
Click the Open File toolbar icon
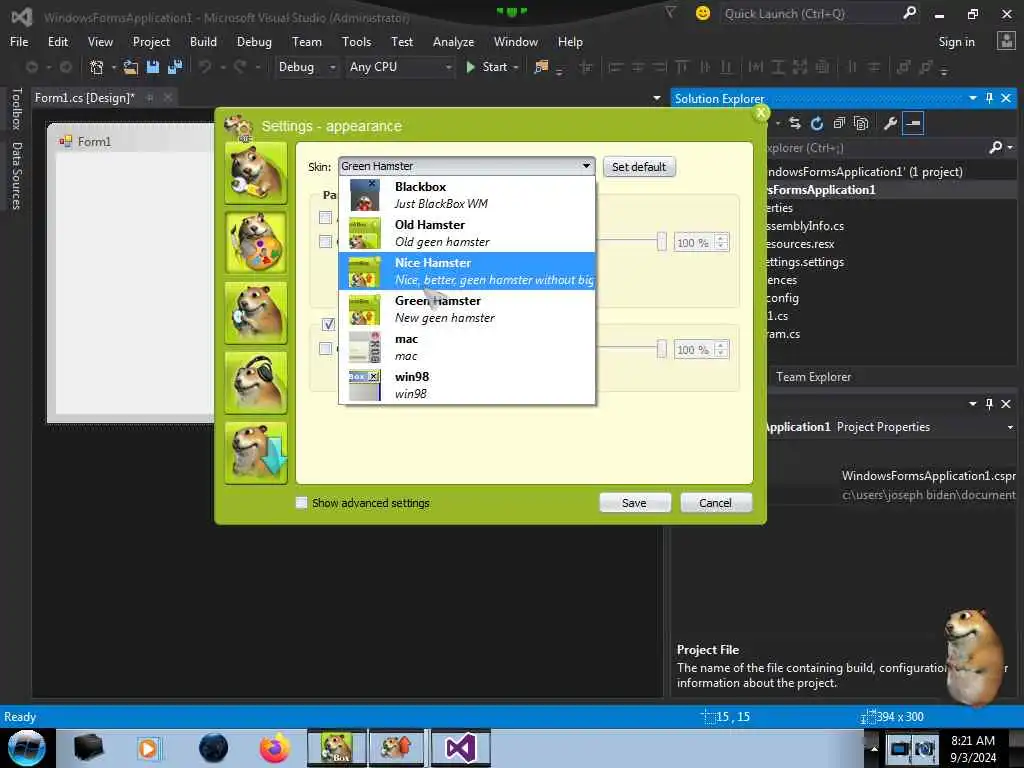pyautogui.click(x=131, y=67)
